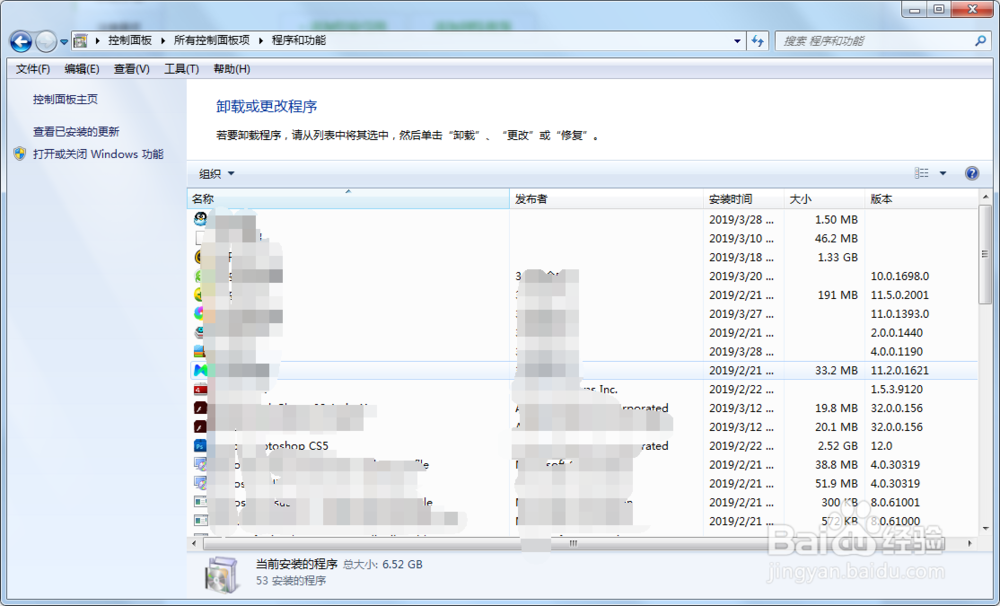The image size is (1000, 606).
Task: Click the refresh icon in the address bar
Action: [x=758, y=40]
